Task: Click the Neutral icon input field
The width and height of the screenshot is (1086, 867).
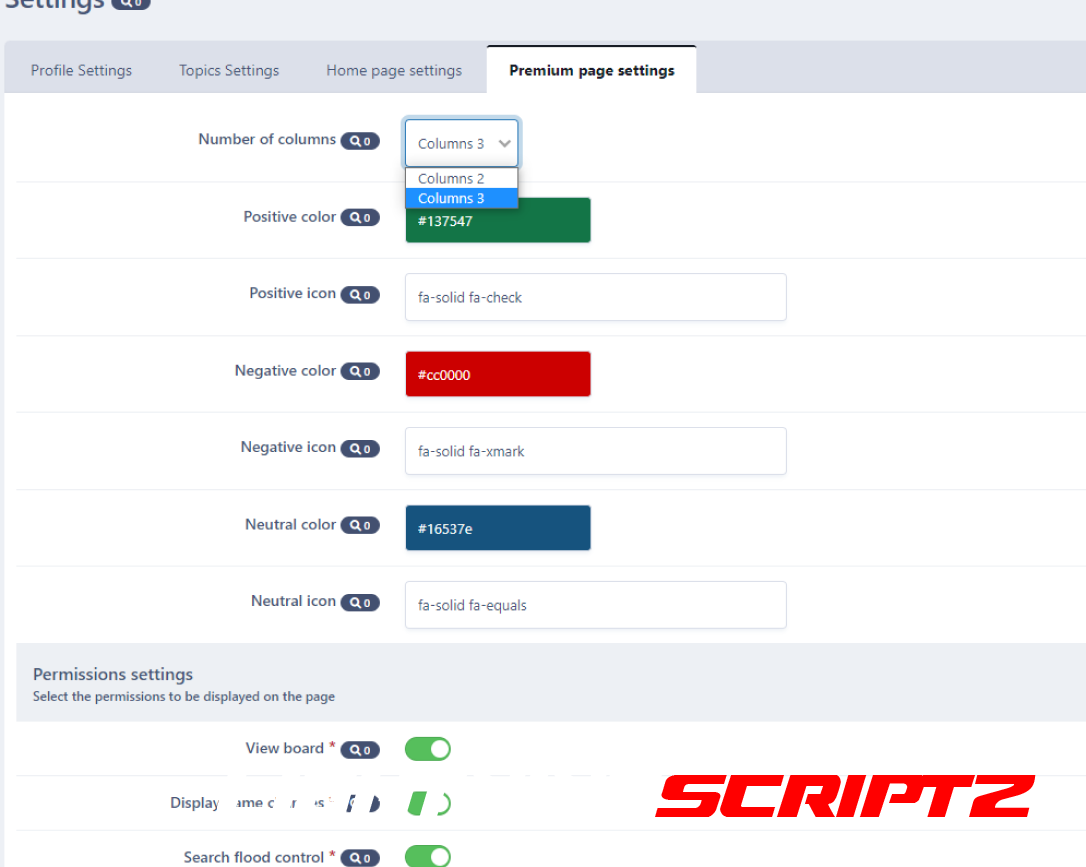Action: click(x=595, y=605)
